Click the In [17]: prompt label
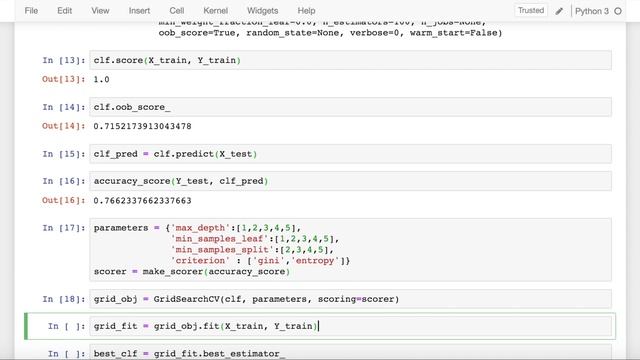Image resolution: width=640 pixels, height=360 pixels. (64, 228)
